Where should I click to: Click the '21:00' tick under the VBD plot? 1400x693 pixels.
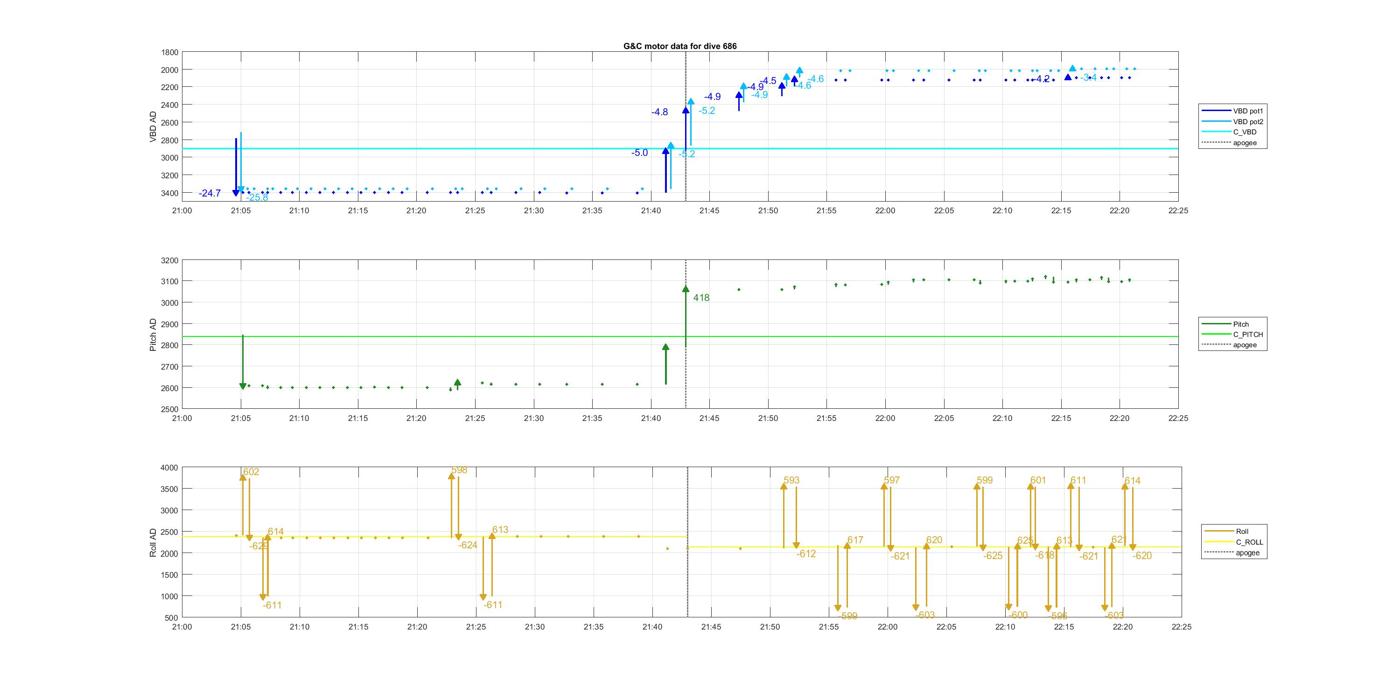pyautogui.click(x=182, y=211)
